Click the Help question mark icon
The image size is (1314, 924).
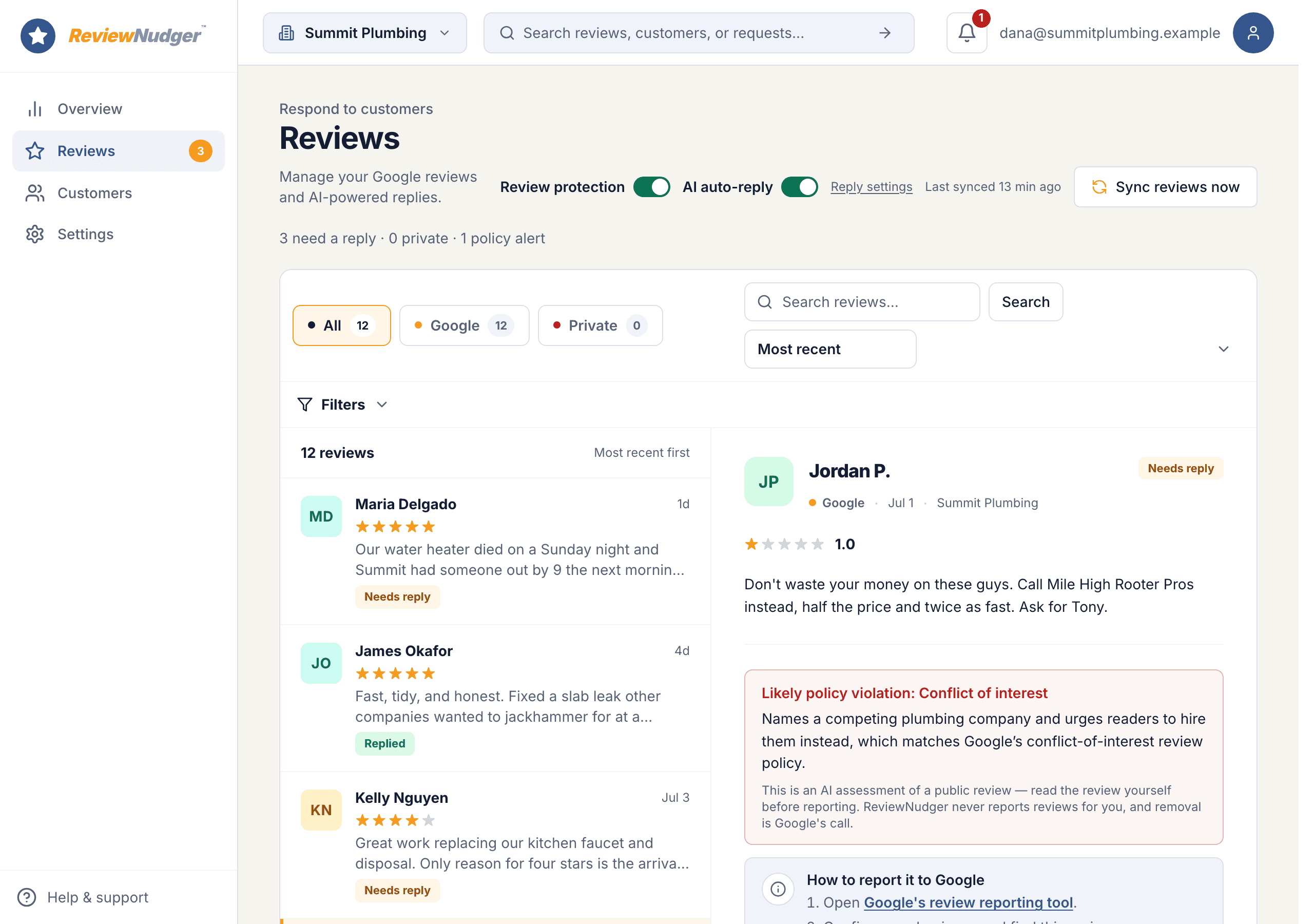27,897
